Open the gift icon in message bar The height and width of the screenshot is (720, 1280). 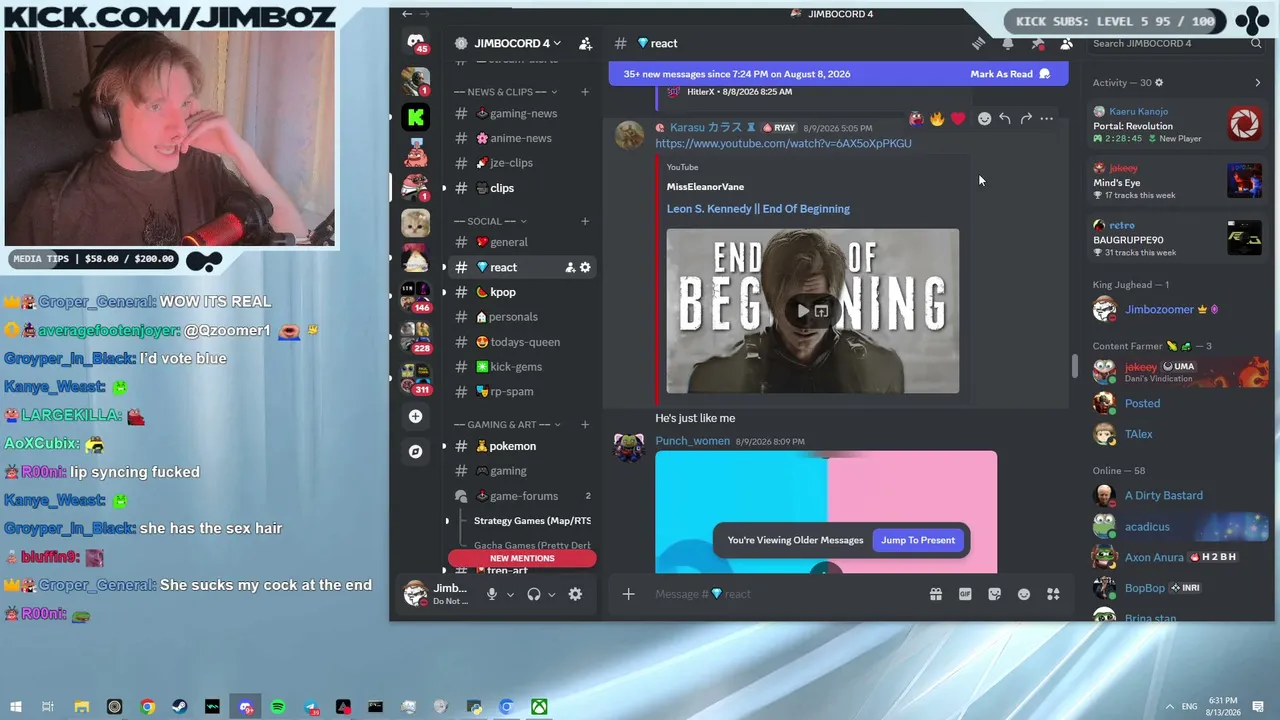click(x=936, y=594)
